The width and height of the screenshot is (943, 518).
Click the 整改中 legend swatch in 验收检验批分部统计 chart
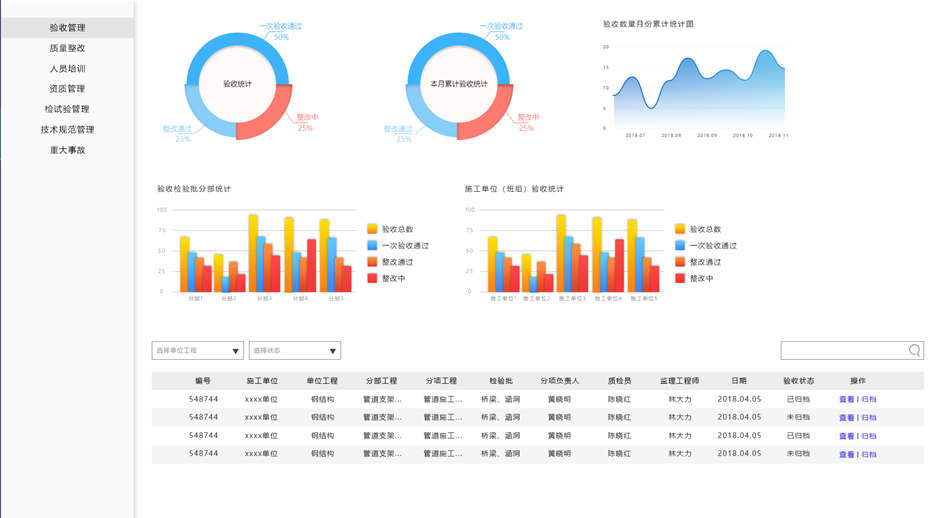click(372, 278)
